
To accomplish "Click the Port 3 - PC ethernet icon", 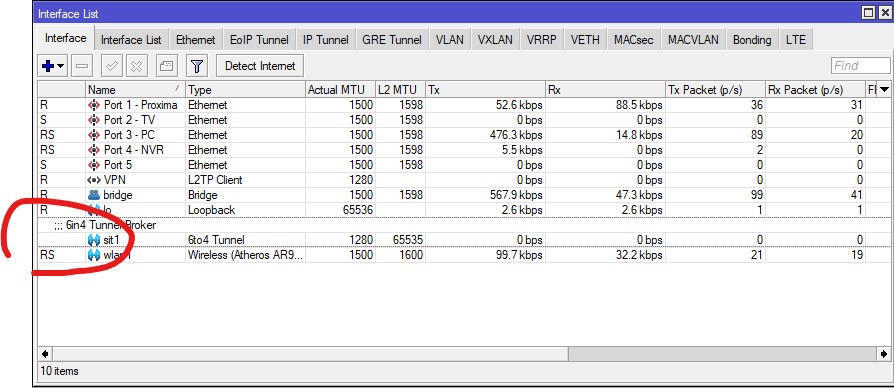I will pyautogui.click(x=94, y=135).
